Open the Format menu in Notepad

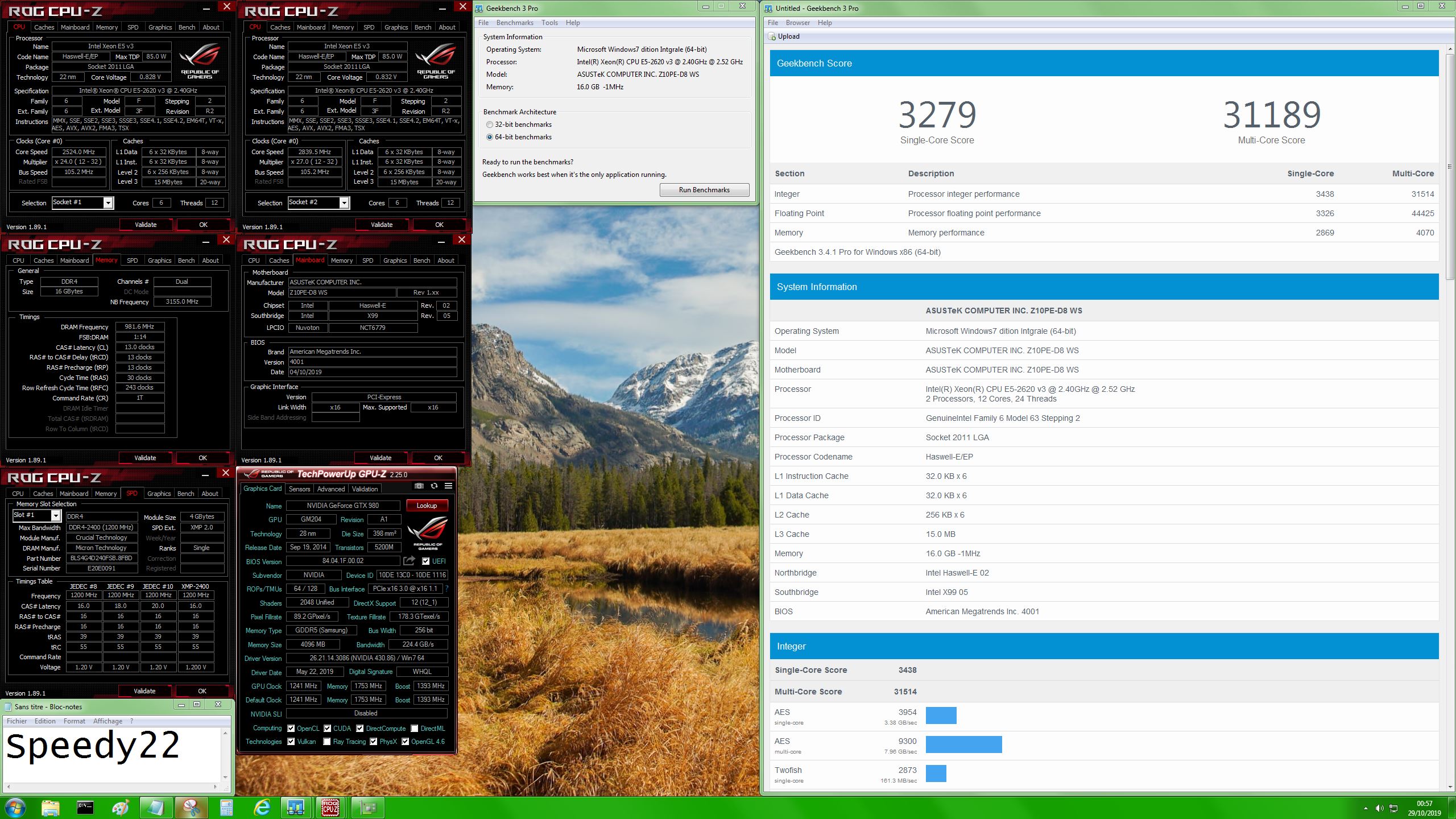(x=75, y=721)
